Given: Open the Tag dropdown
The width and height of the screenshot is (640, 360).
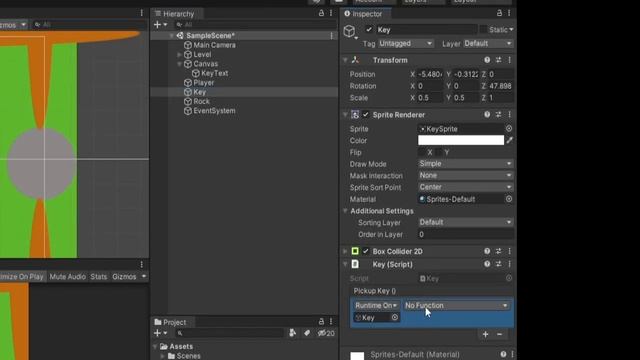Looking at the screenshot, I should [405, 43].
